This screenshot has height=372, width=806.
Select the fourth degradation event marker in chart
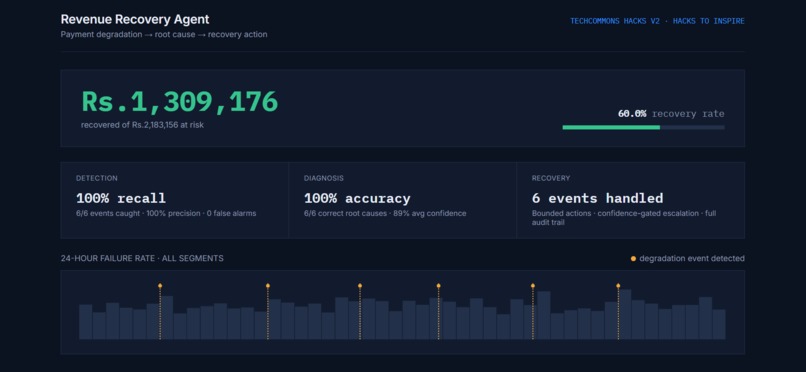438,285
